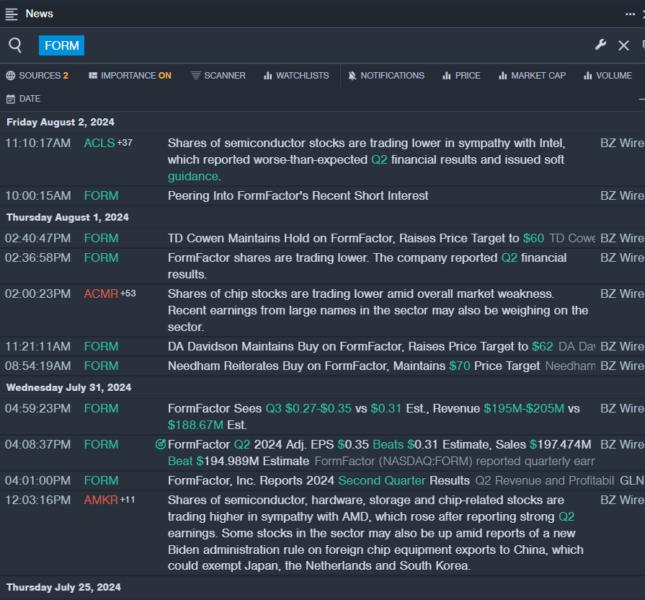Click the search magnifier icon
The image size is (645, 600).
(15, 45)
